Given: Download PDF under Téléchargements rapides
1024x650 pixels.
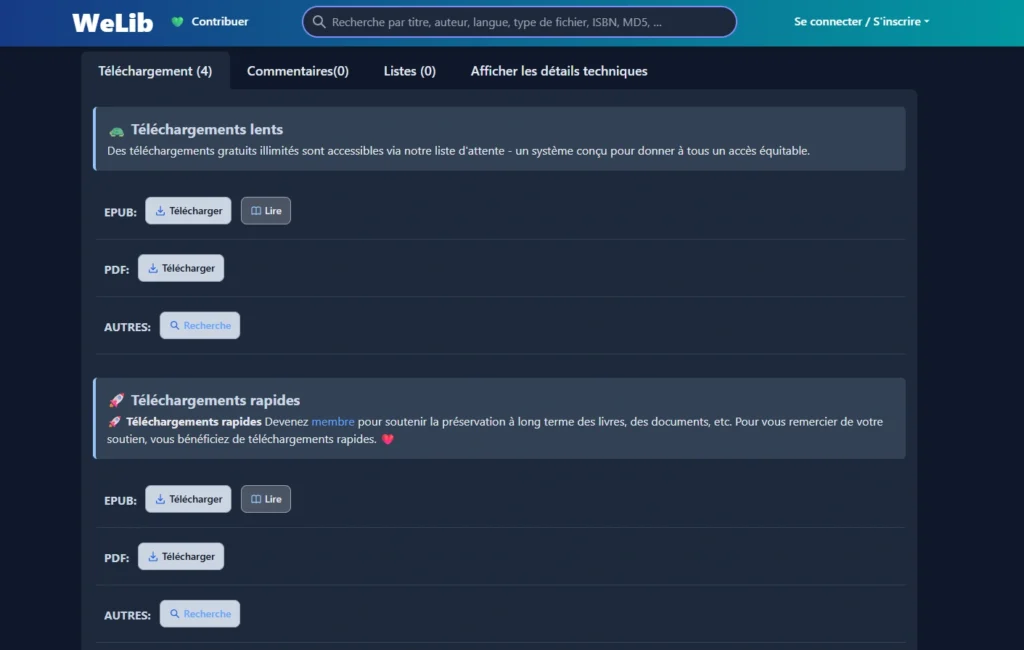Looking at the screenshot, I should pyautogui.click(x=181, y=557).
